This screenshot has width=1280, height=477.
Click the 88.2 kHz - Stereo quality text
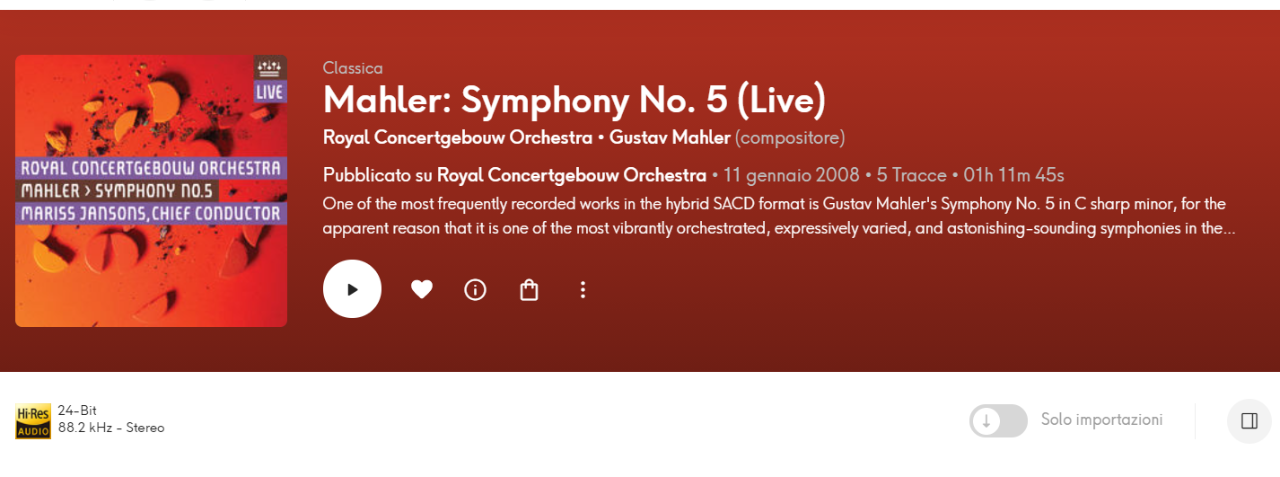(111, 428)
